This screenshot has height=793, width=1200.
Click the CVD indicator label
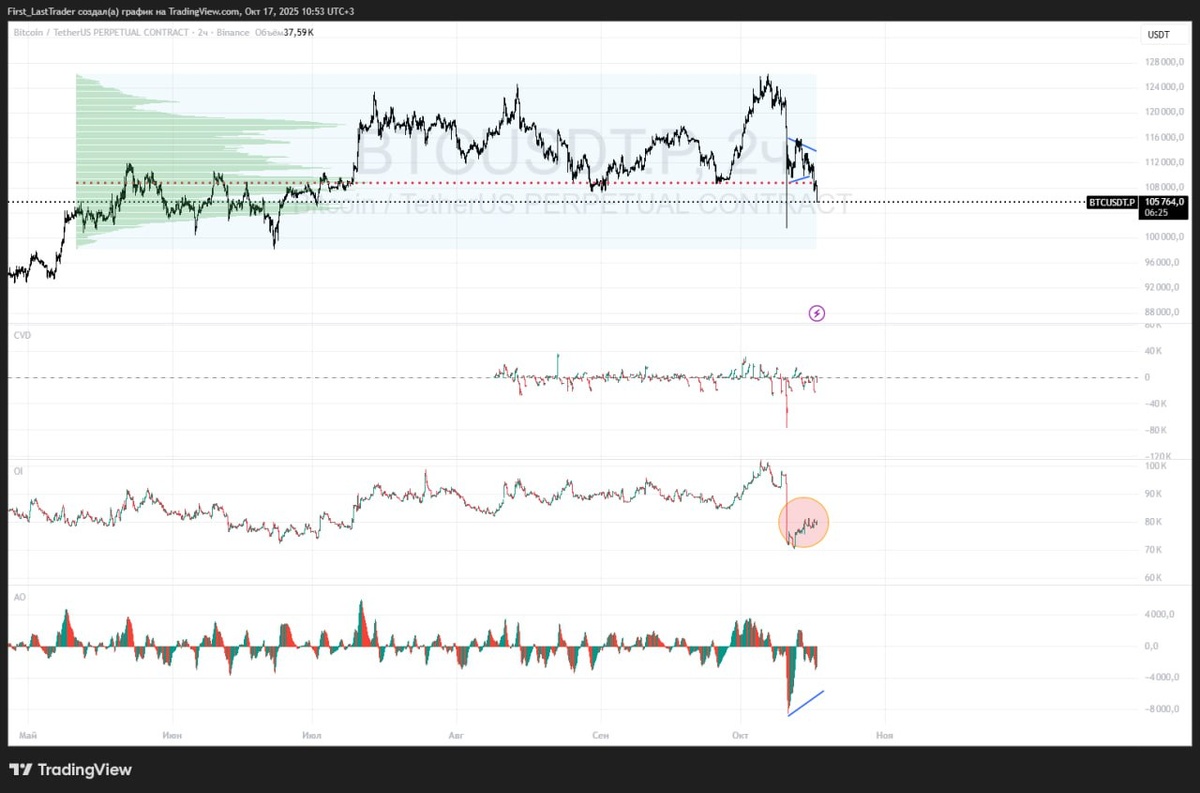(x=22, y=335)
